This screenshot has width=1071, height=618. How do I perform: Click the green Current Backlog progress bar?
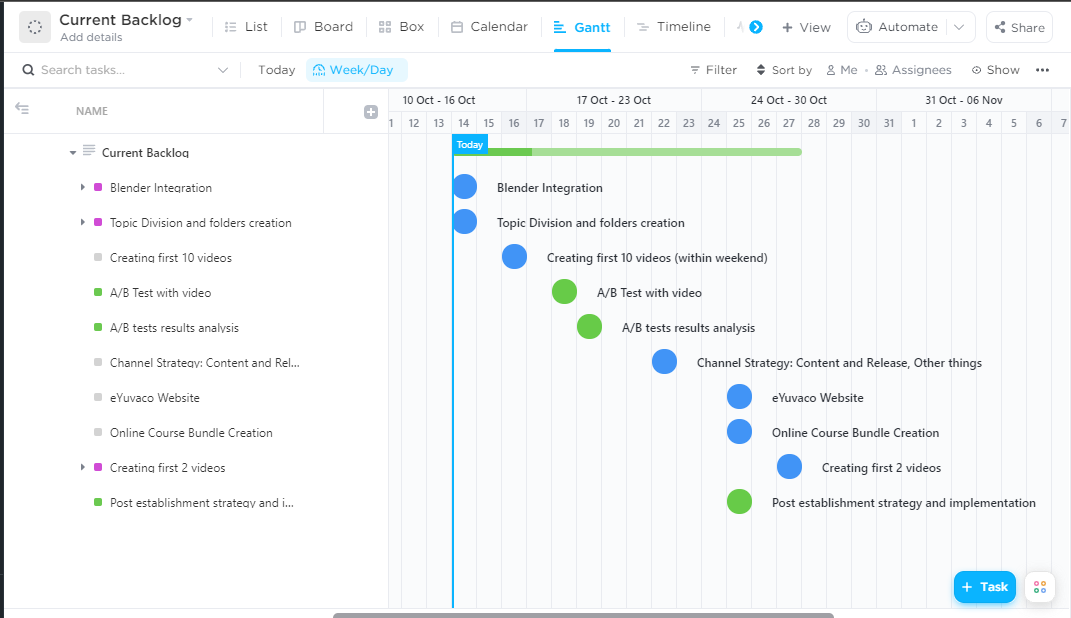(x=627, y=152)
